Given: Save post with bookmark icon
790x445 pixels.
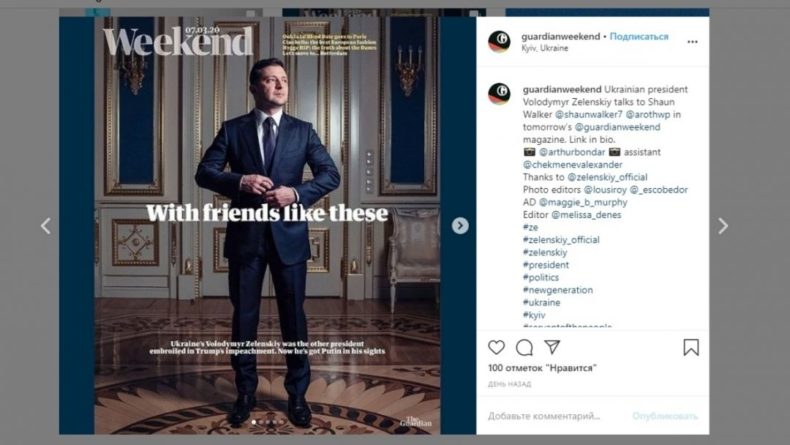Looking at the screenshot, I should pyautogui.click(x=691, y=348).
